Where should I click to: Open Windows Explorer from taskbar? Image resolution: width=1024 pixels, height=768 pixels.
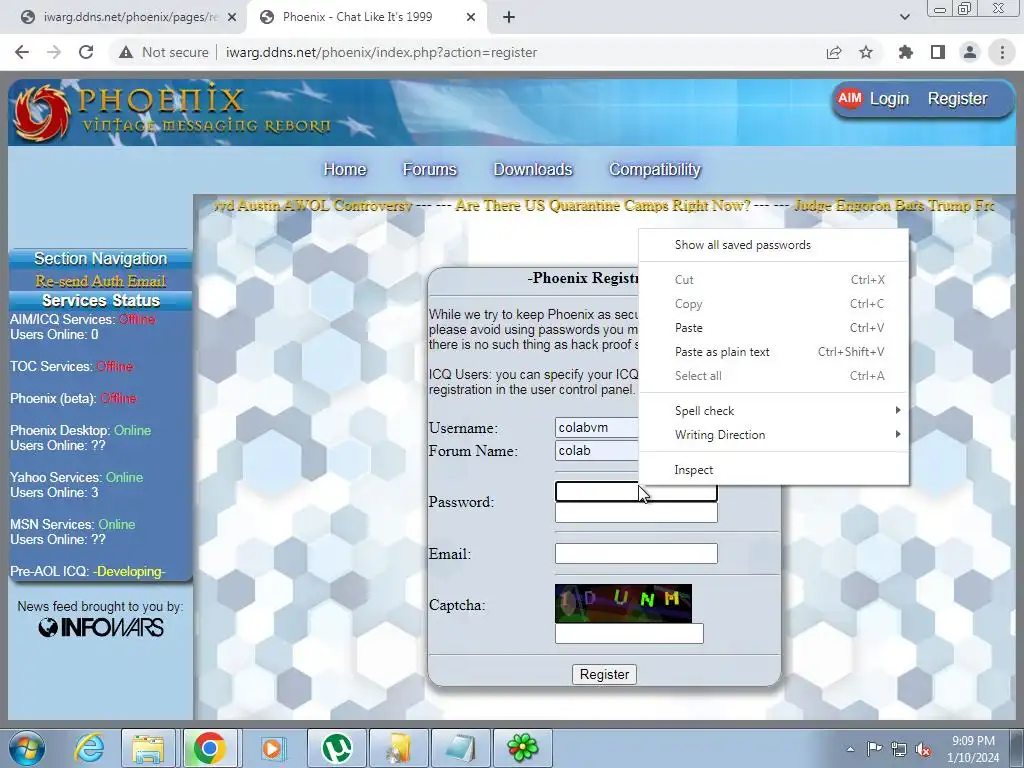tap(148, 748)
